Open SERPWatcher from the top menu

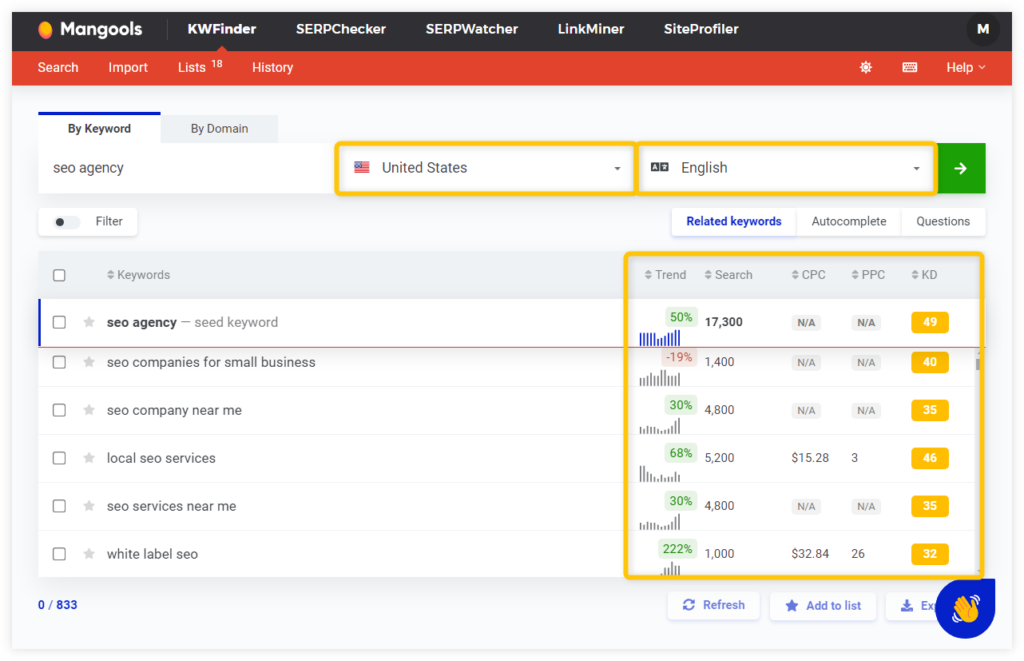(471, 29)
